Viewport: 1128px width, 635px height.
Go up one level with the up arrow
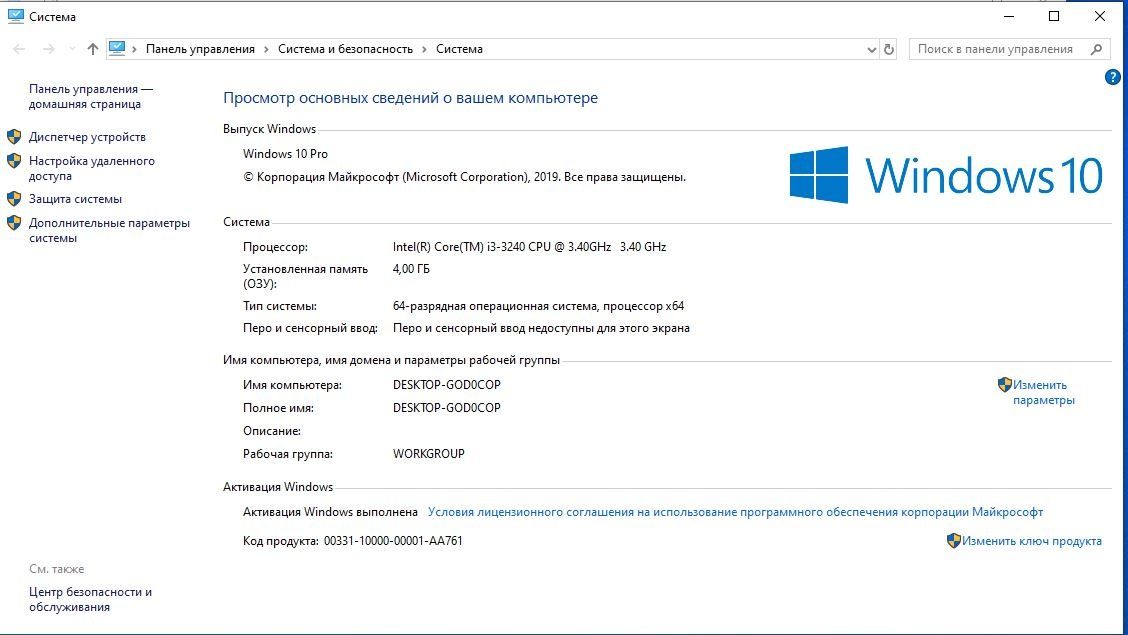click(x=93, y=49)
